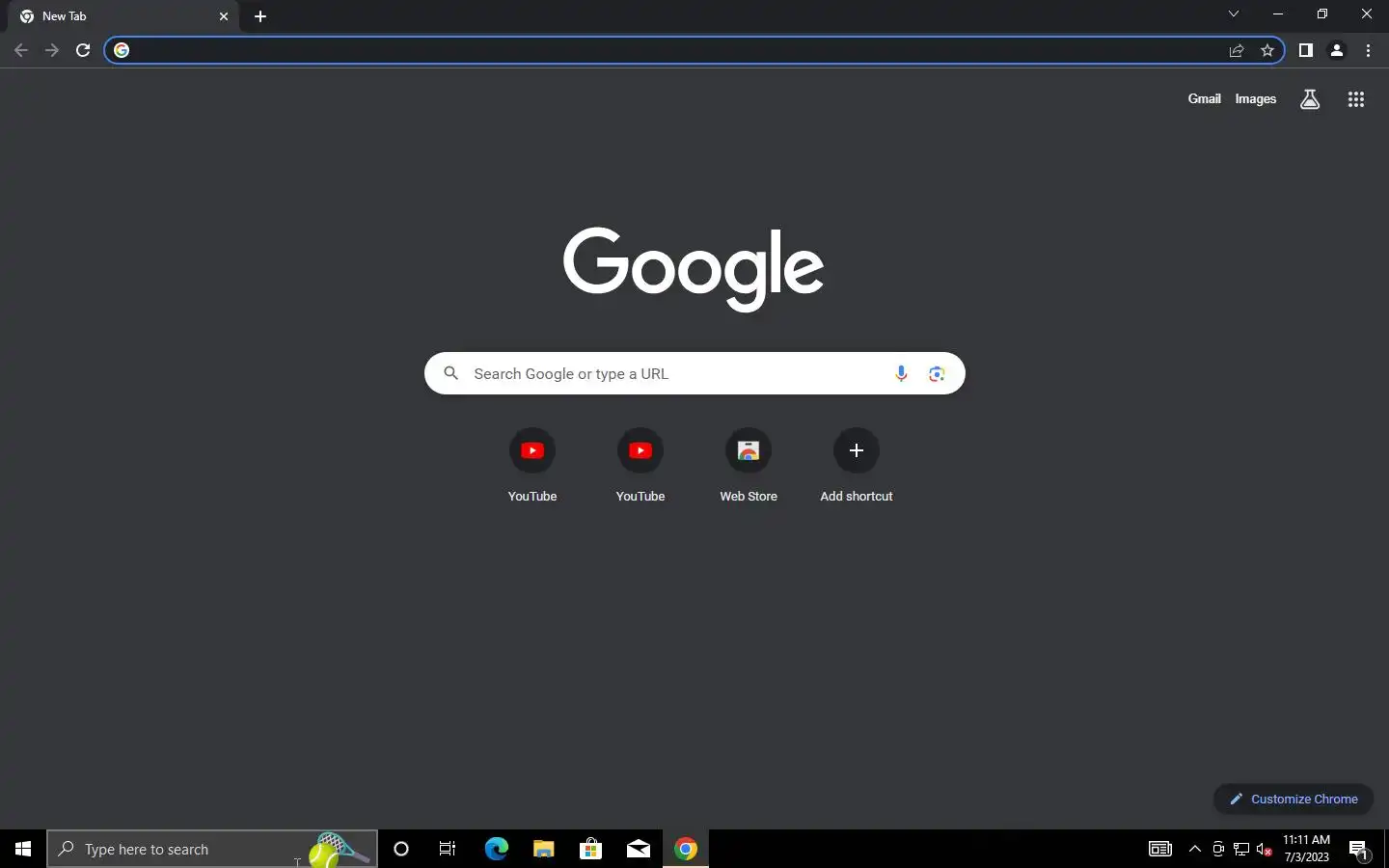
Task: Show hidden system tray icons
Action: click(1195, 849)
